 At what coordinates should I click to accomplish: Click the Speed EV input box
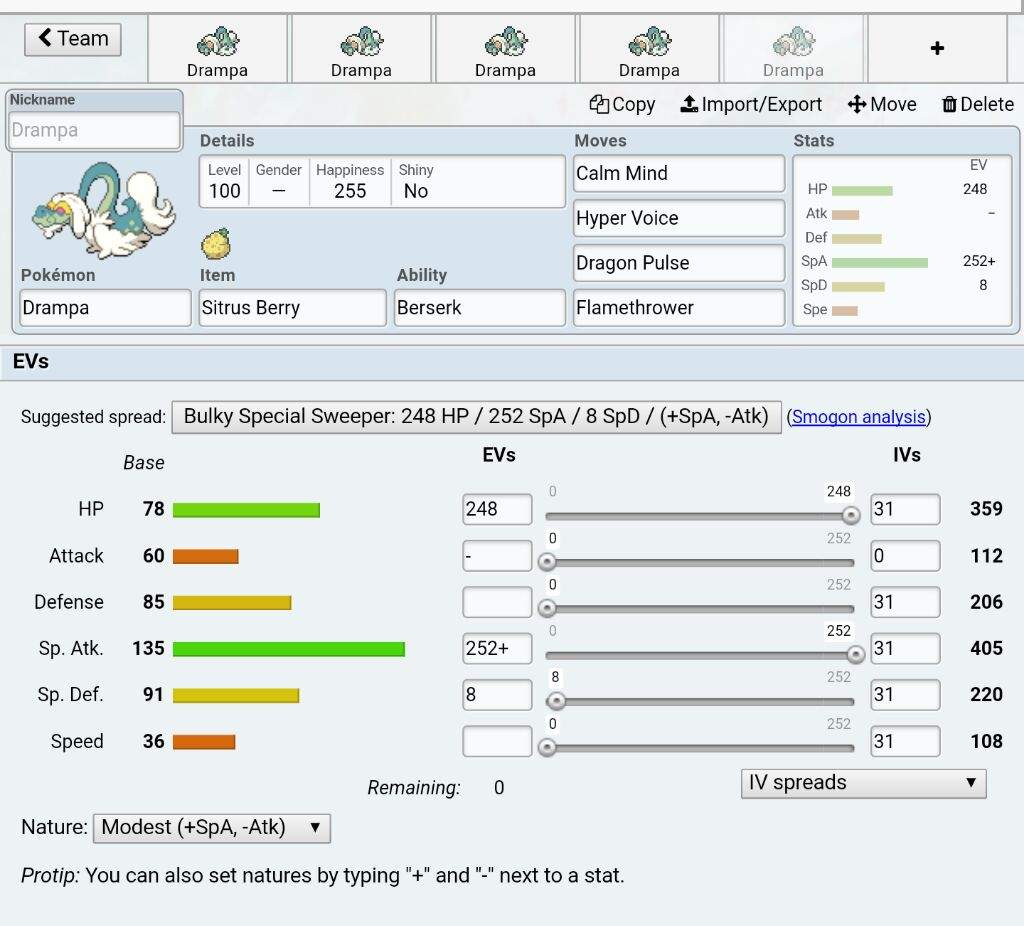coord(497,741)
